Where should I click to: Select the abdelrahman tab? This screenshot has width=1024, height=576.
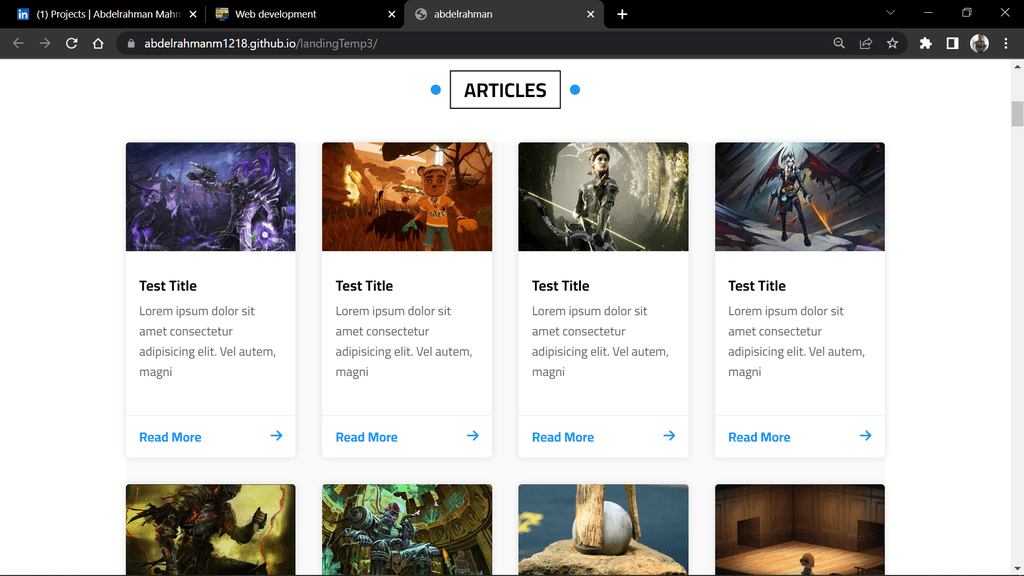tap(504, 14)
